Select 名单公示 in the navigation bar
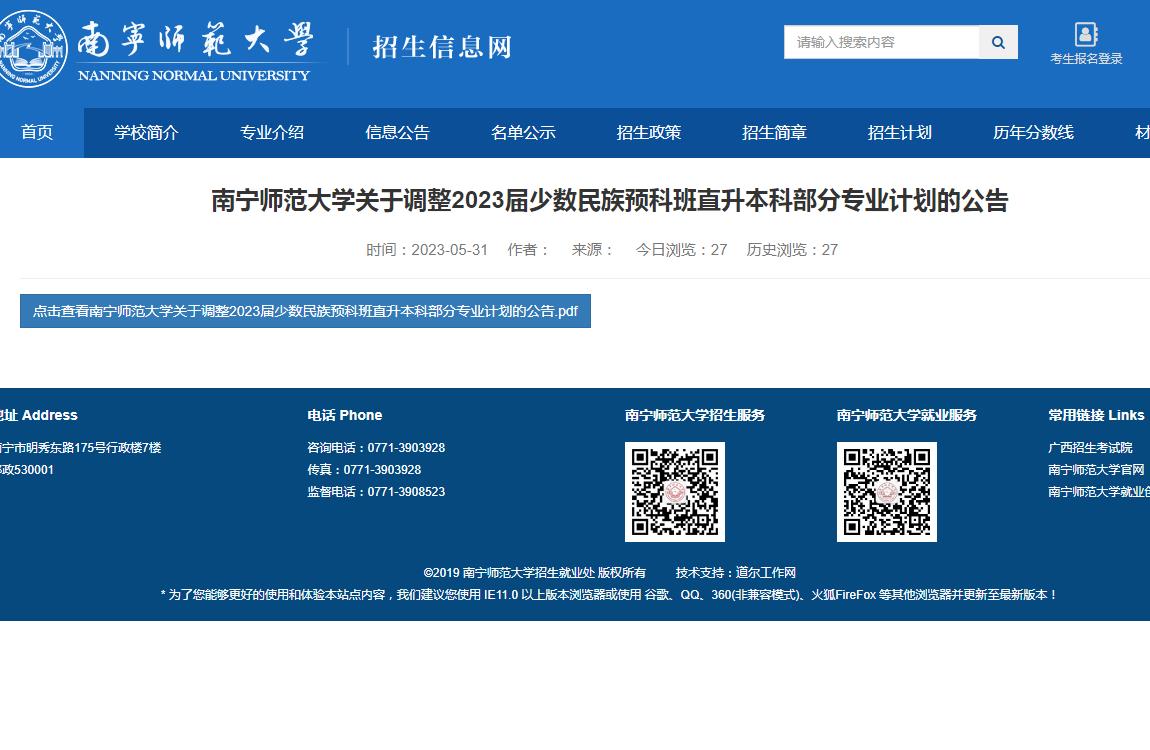Image resolution: width=1150 pixels, height=750 pixels. [x=524, y=133]
